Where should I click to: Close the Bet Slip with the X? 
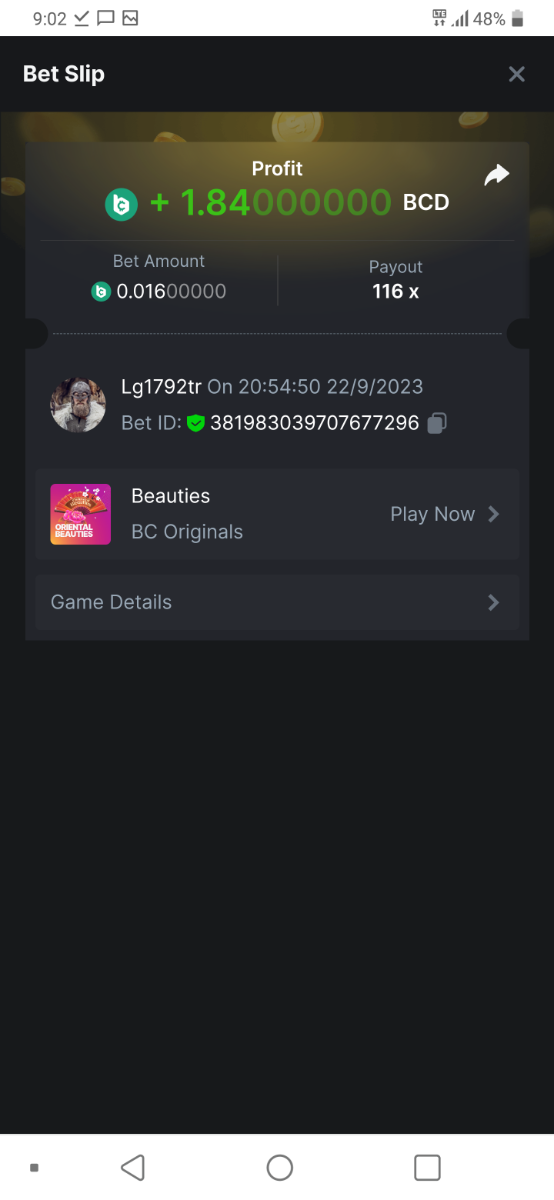[517, 74]
